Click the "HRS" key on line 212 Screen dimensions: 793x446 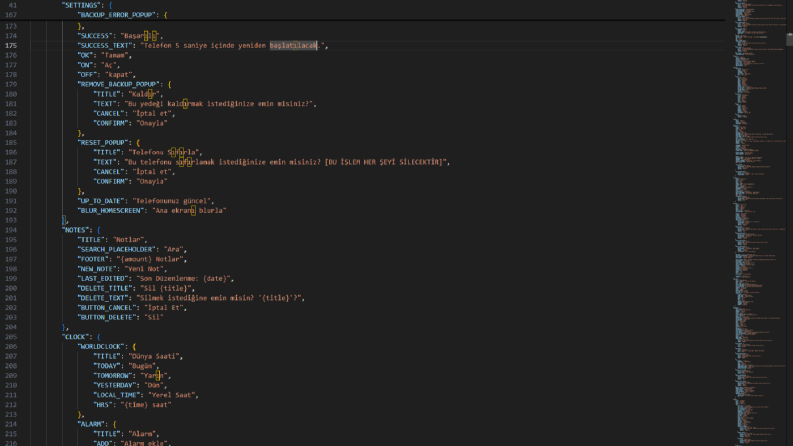[x=103, y=405]
